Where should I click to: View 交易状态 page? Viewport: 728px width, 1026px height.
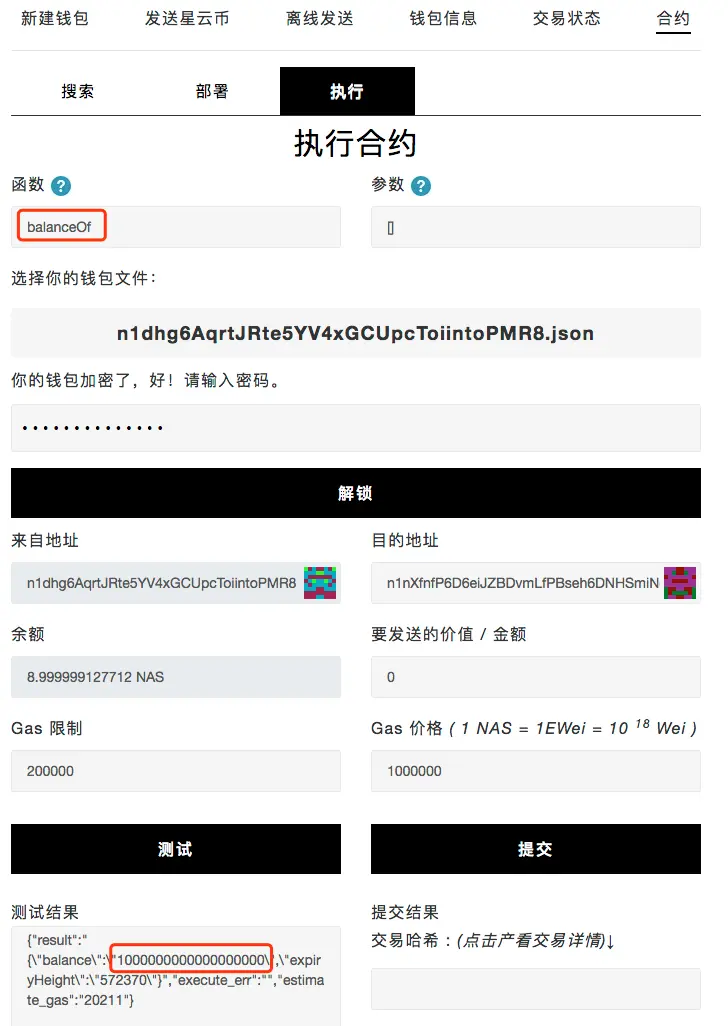click(x=566, y=18)
